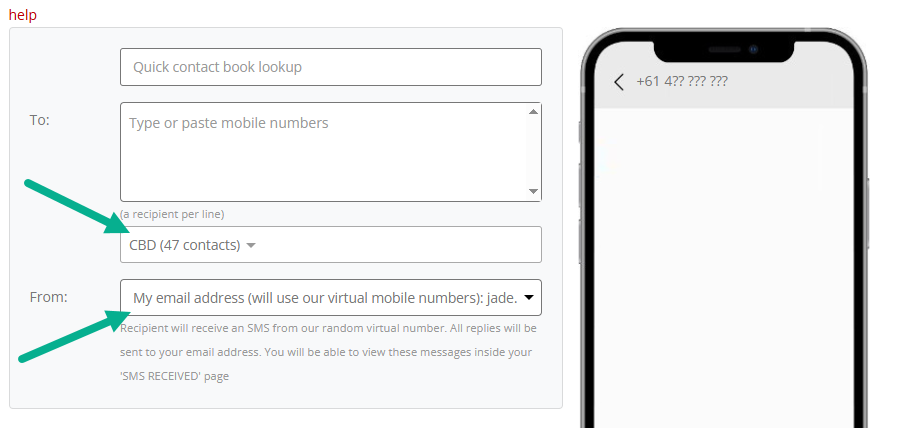Screen dimensions: 906x428
Task: Click the black arrow on the From dropdown
Action: (x=529, y=297)
